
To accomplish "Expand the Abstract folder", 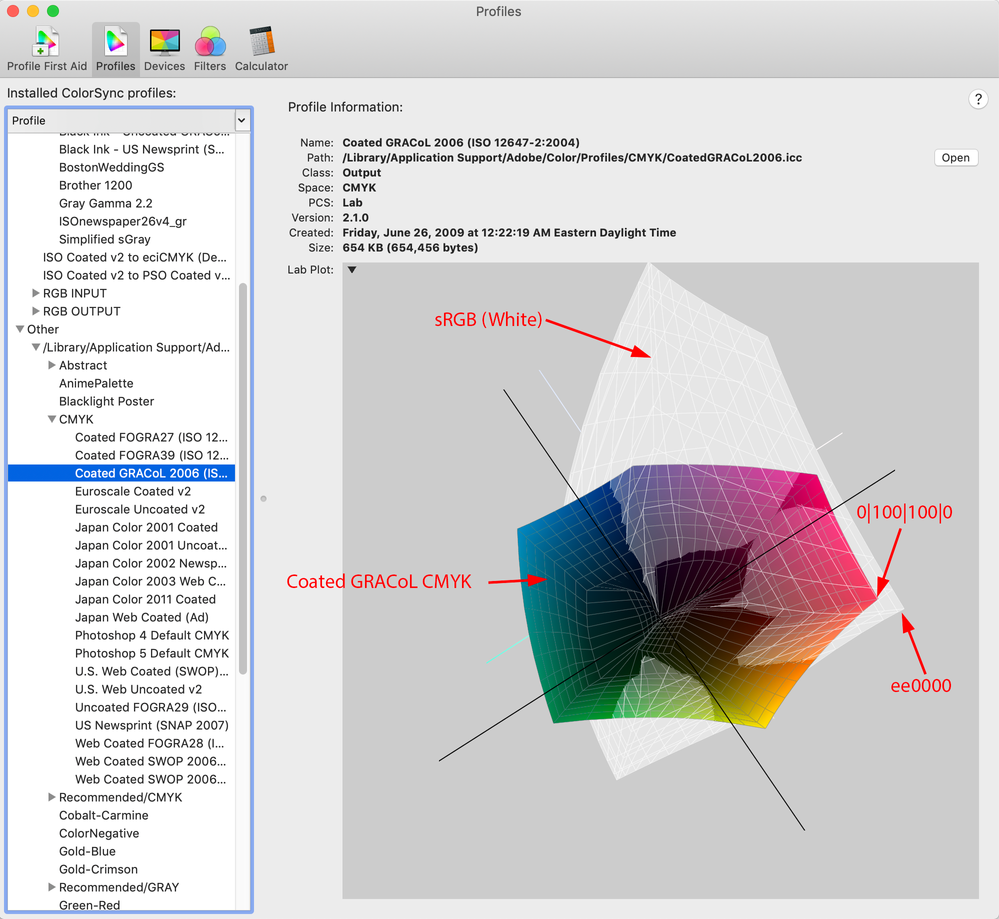I will click(52, 366).
